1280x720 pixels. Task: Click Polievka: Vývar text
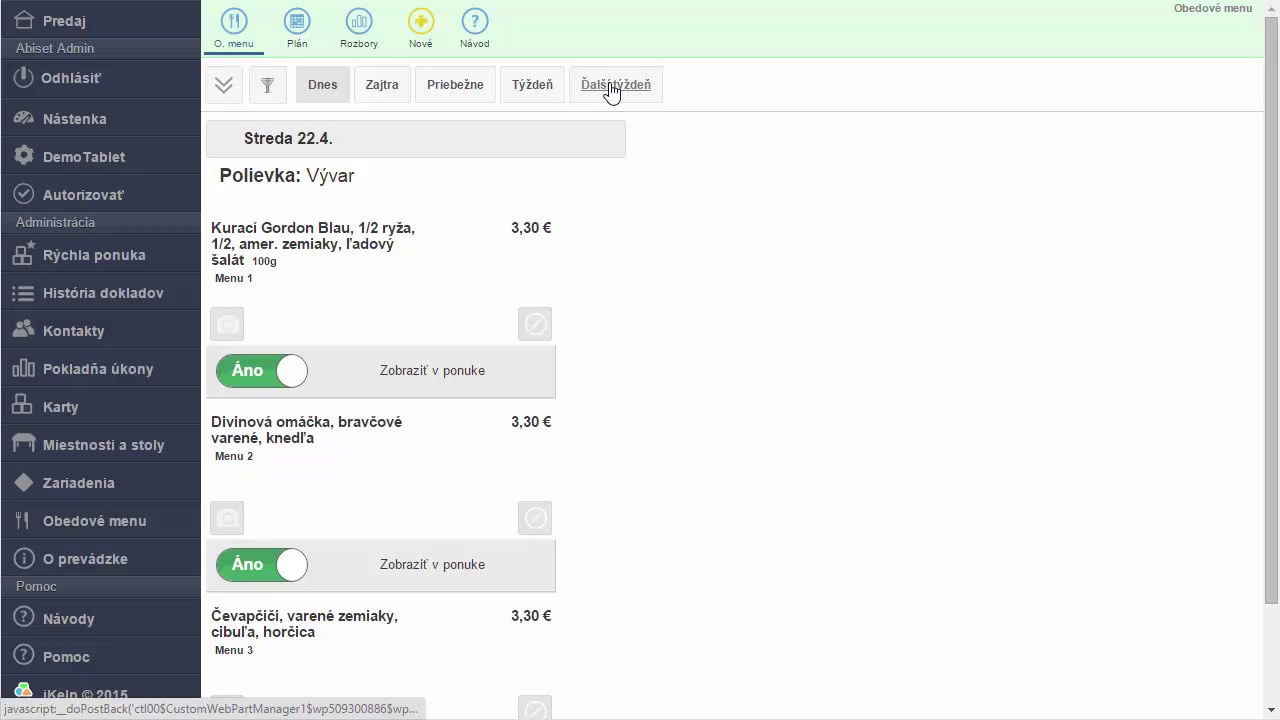tap(287, 176)
